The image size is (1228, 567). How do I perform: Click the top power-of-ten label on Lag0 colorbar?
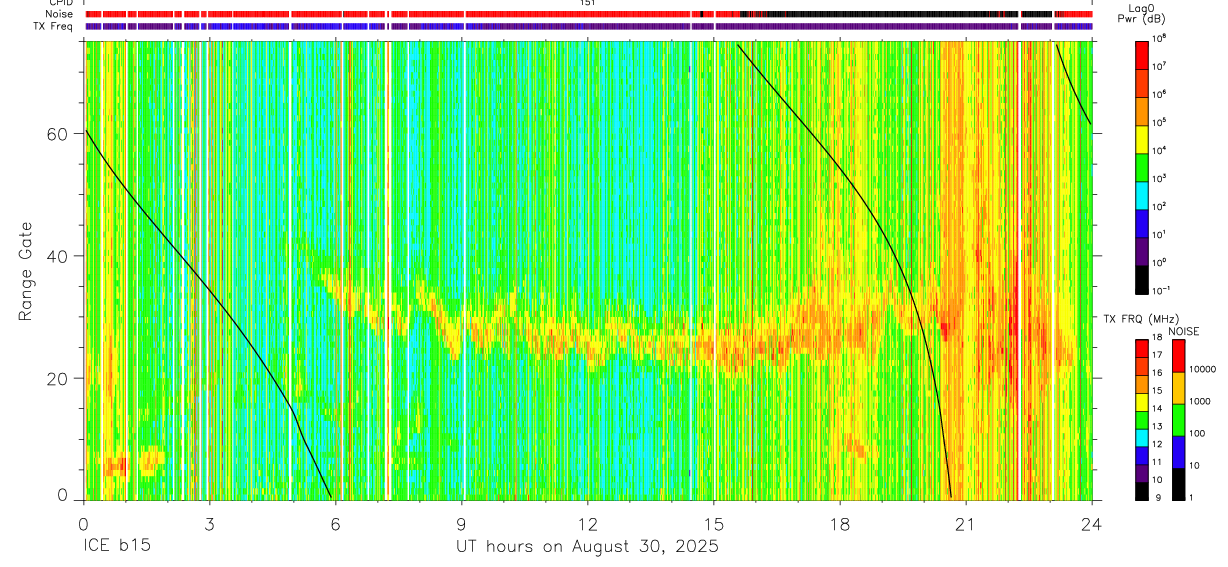click(x=1162, y=39)
